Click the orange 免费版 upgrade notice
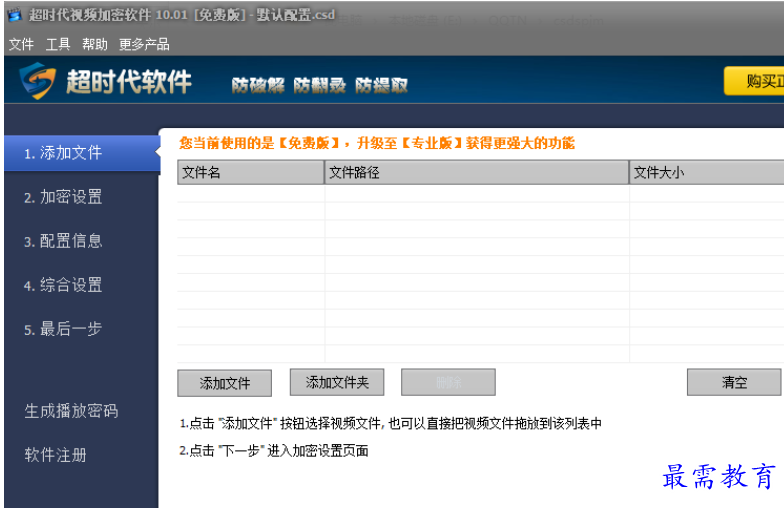 377,144
